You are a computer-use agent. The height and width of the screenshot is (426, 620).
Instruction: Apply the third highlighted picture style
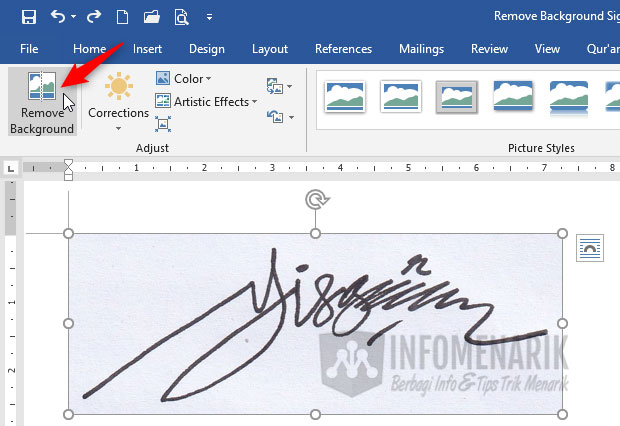(x=457, y=97)
